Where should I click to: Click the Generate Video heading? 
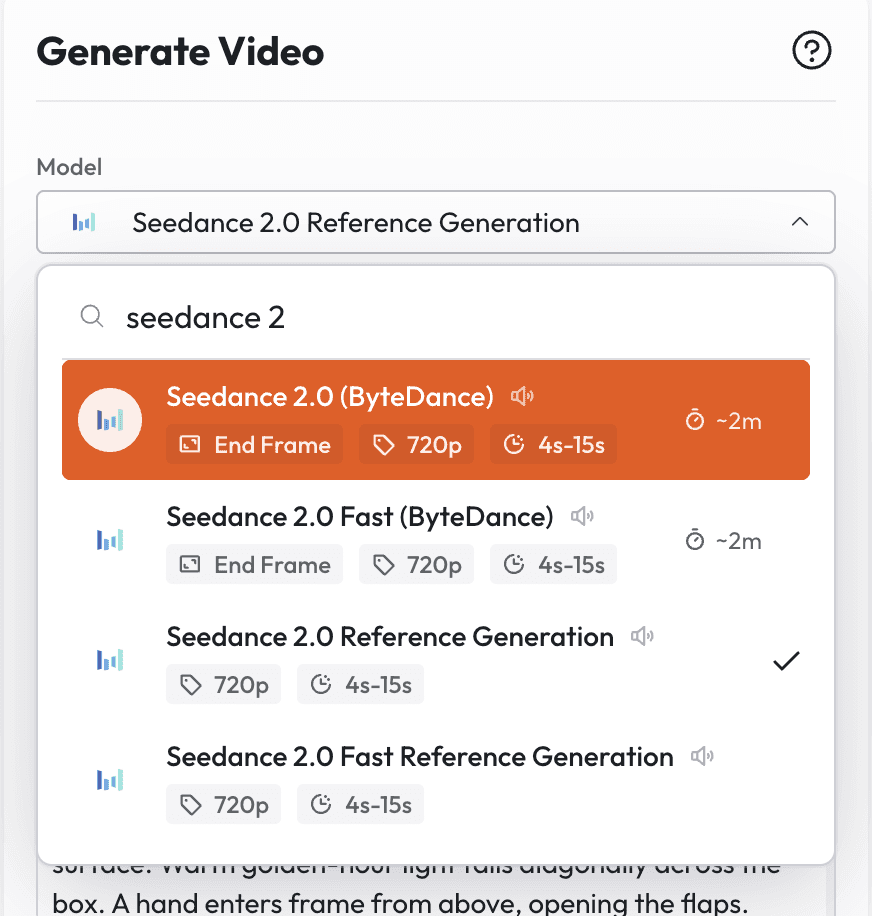tap(180, 51)
